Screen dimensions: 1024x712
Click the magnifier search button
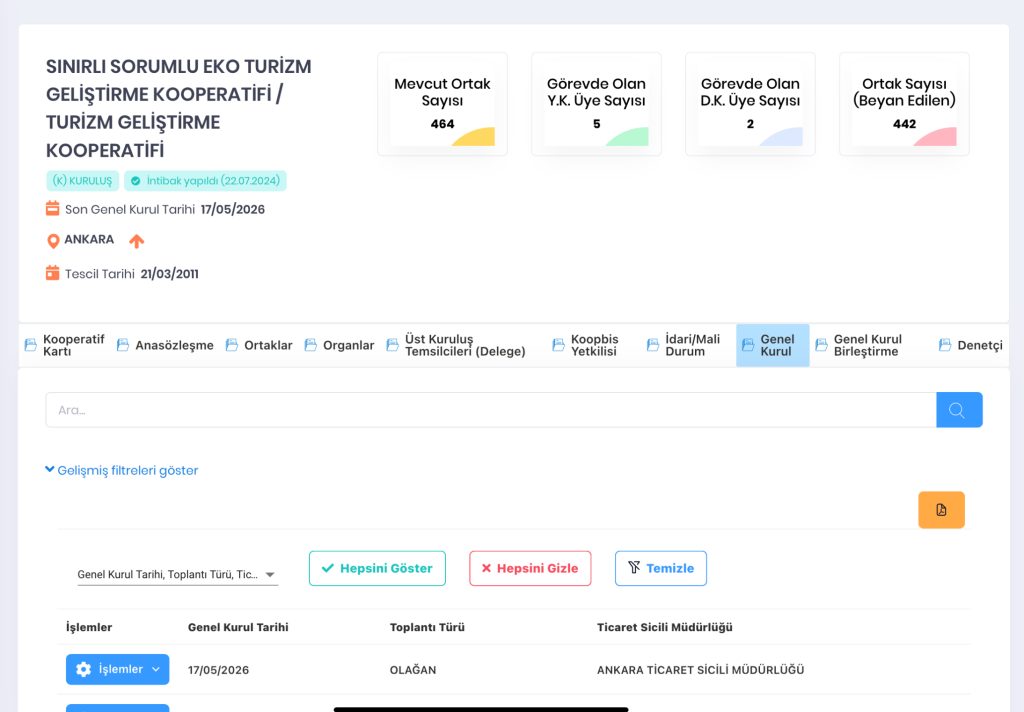959,410
